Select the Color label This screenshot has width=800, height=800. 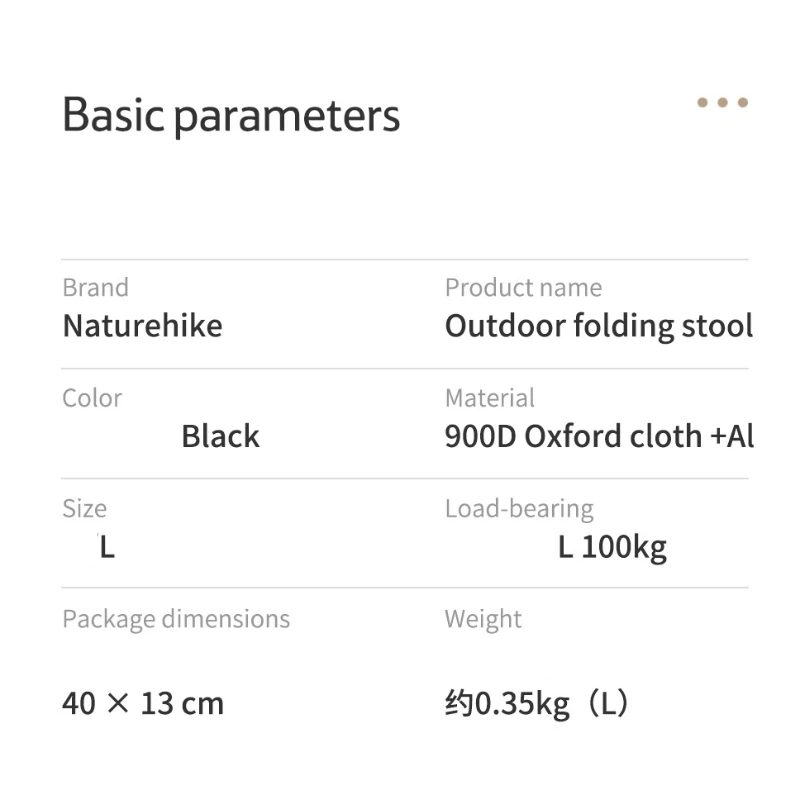click(x=92, y=398)
